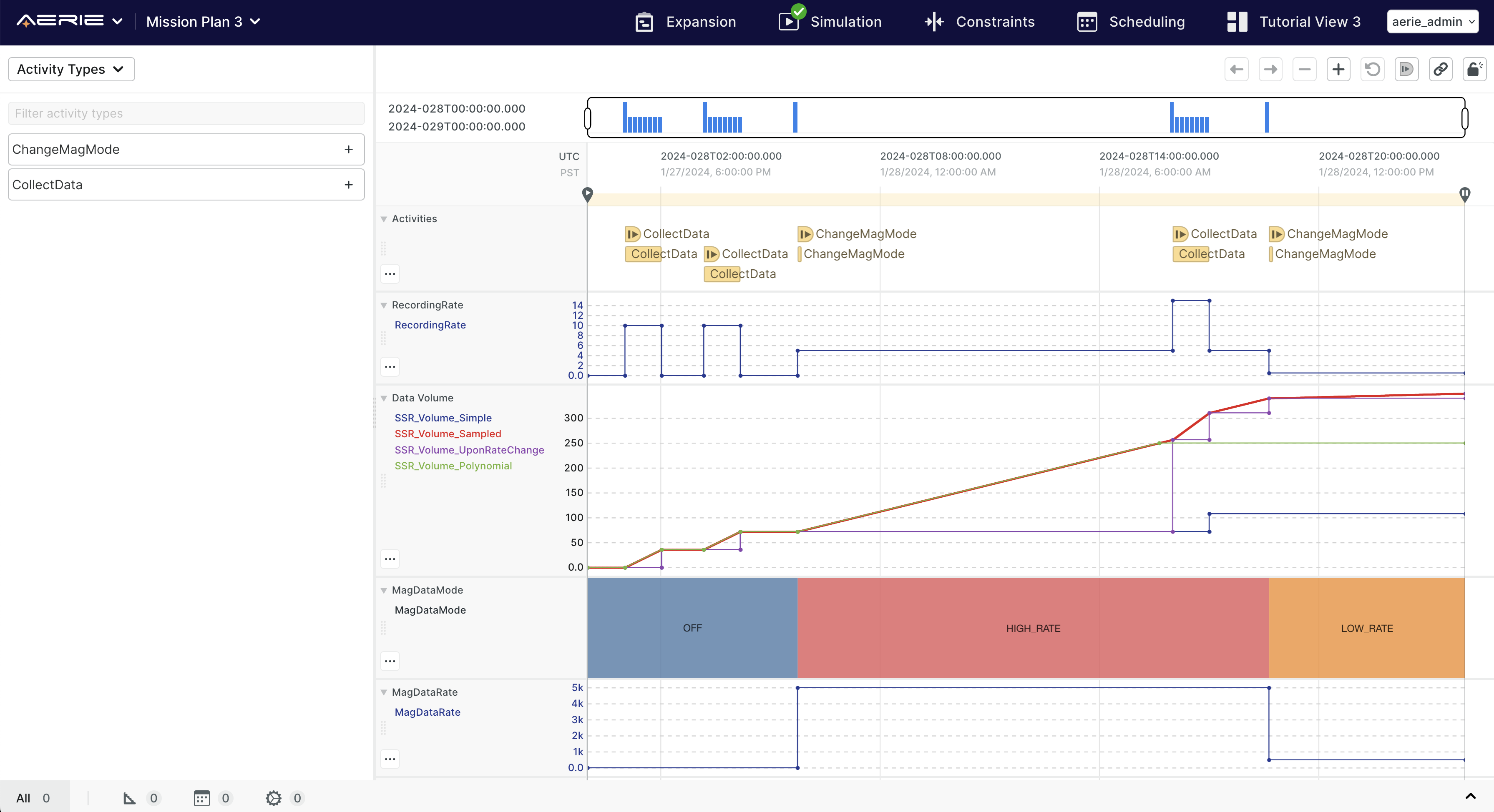Collapse the Data Volume row
Image resolution: width=1494 pixels, height=812 pixels.
(x=384, y=398)
